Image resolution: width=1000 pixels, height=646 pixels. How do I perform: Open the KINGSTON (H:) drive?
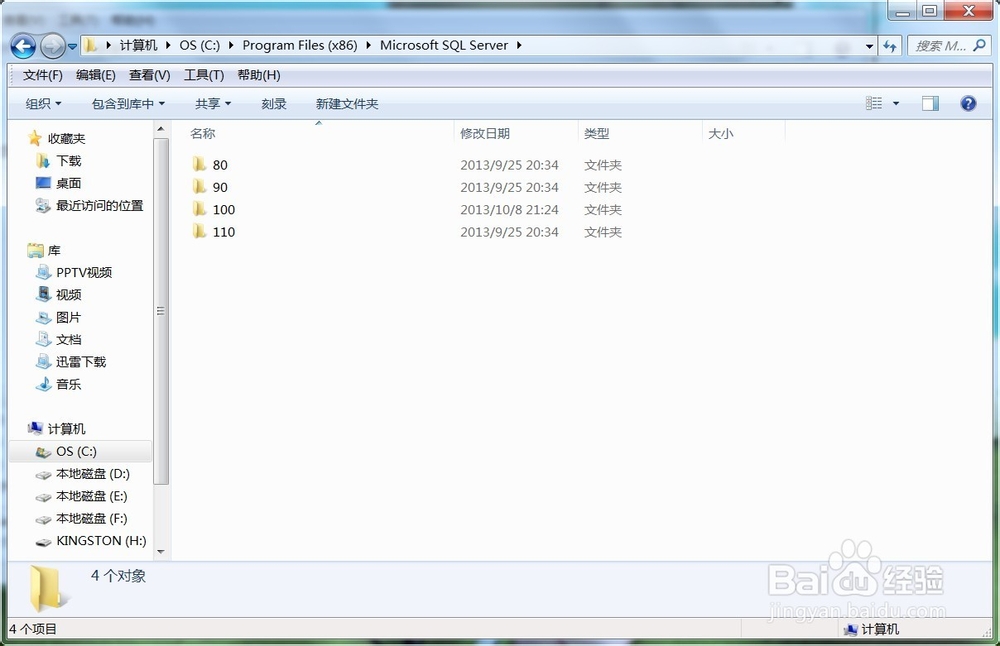tap(101, 541)
